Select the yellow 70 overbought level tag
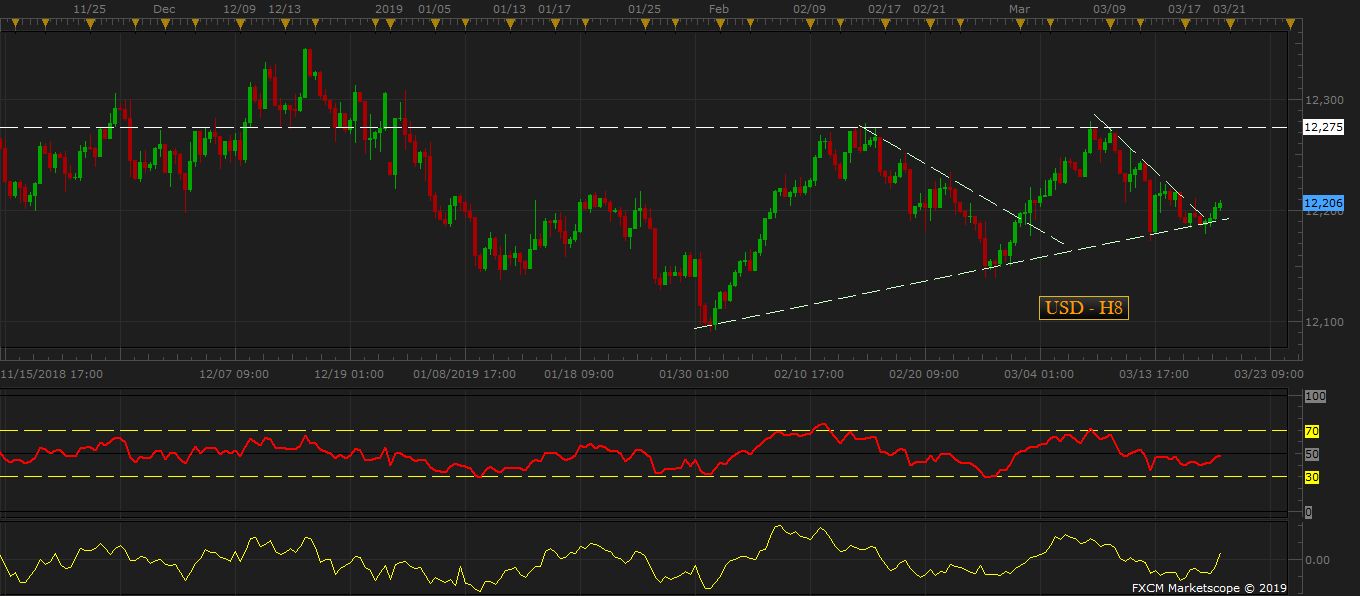This screenshot has width=1360, height=596. click(1312, 432)
